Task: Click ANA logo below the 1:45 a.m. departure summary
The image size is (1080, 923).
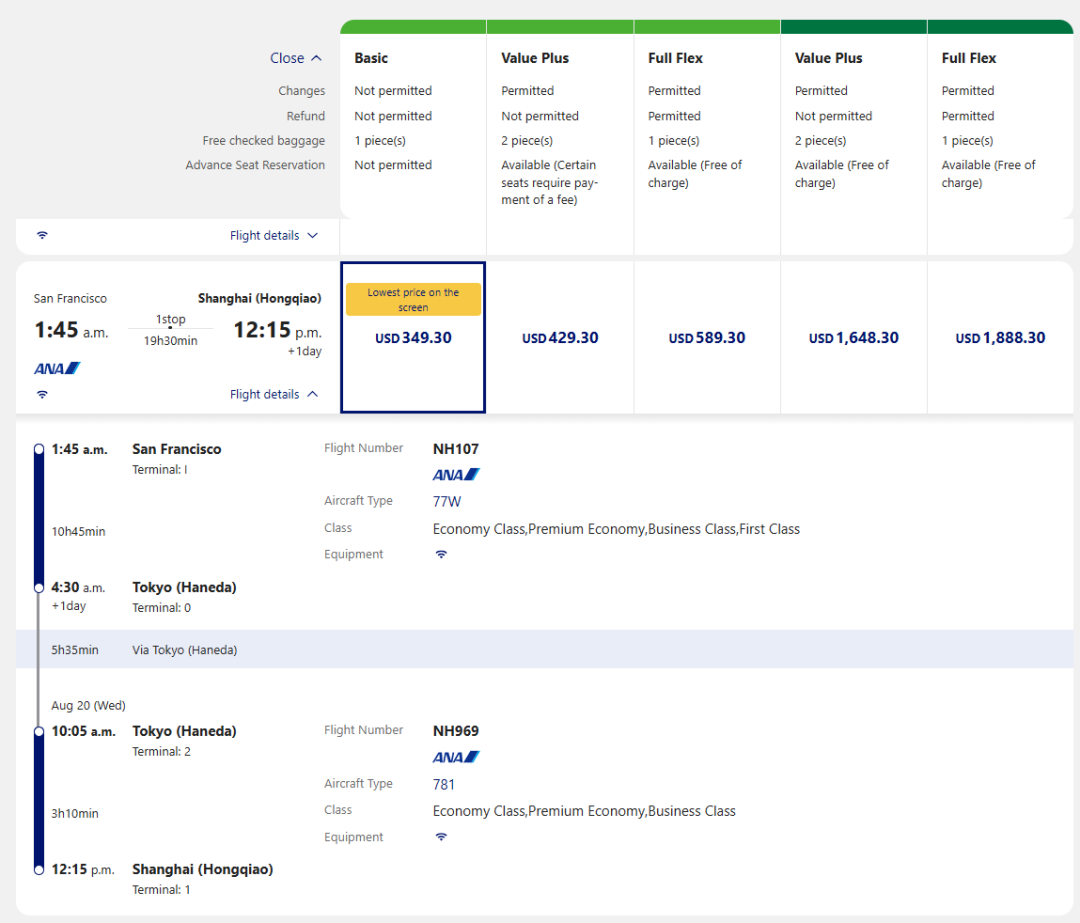Action: (57, 369)
